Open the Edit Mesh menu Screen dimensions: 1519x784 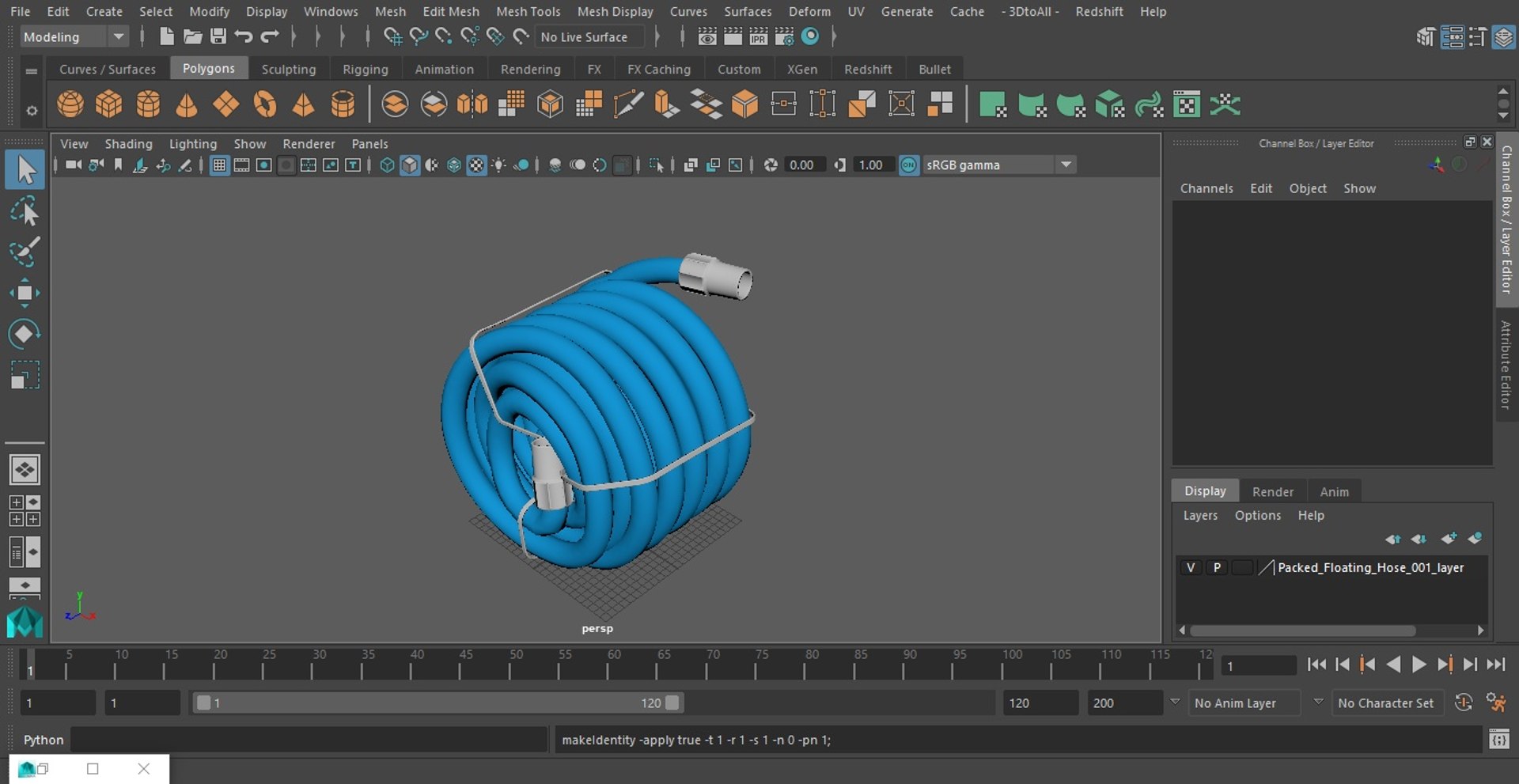coord(451,12)
